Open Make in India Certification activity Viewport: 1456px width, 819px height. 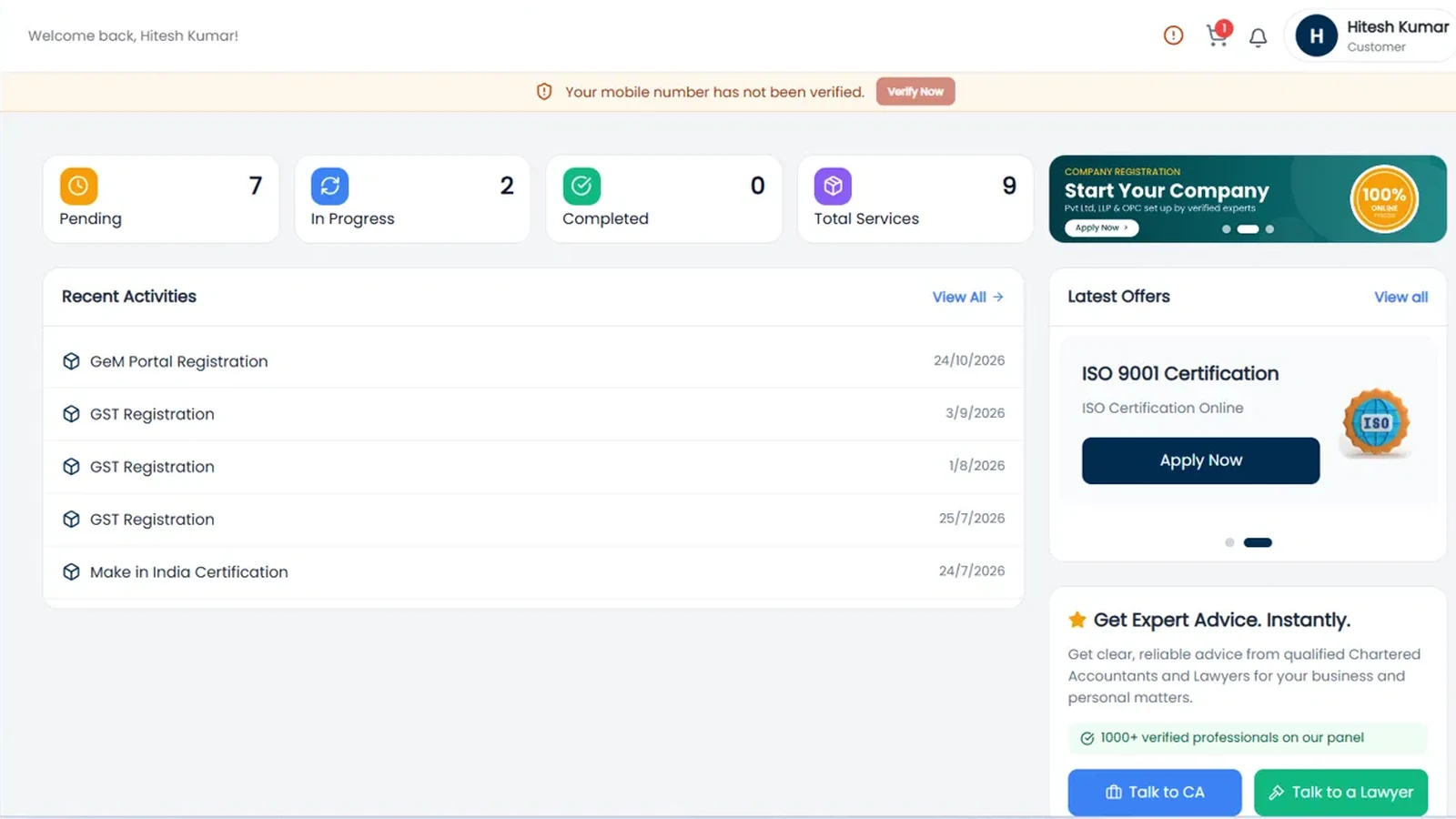point(533,571)
